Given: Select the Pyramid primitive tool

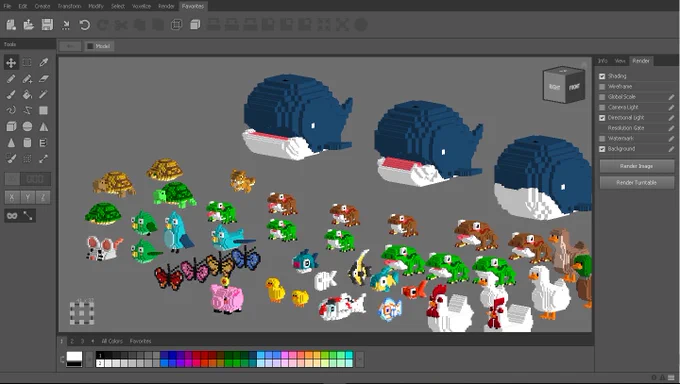Looking at the screenshot, I should point(43,126).
